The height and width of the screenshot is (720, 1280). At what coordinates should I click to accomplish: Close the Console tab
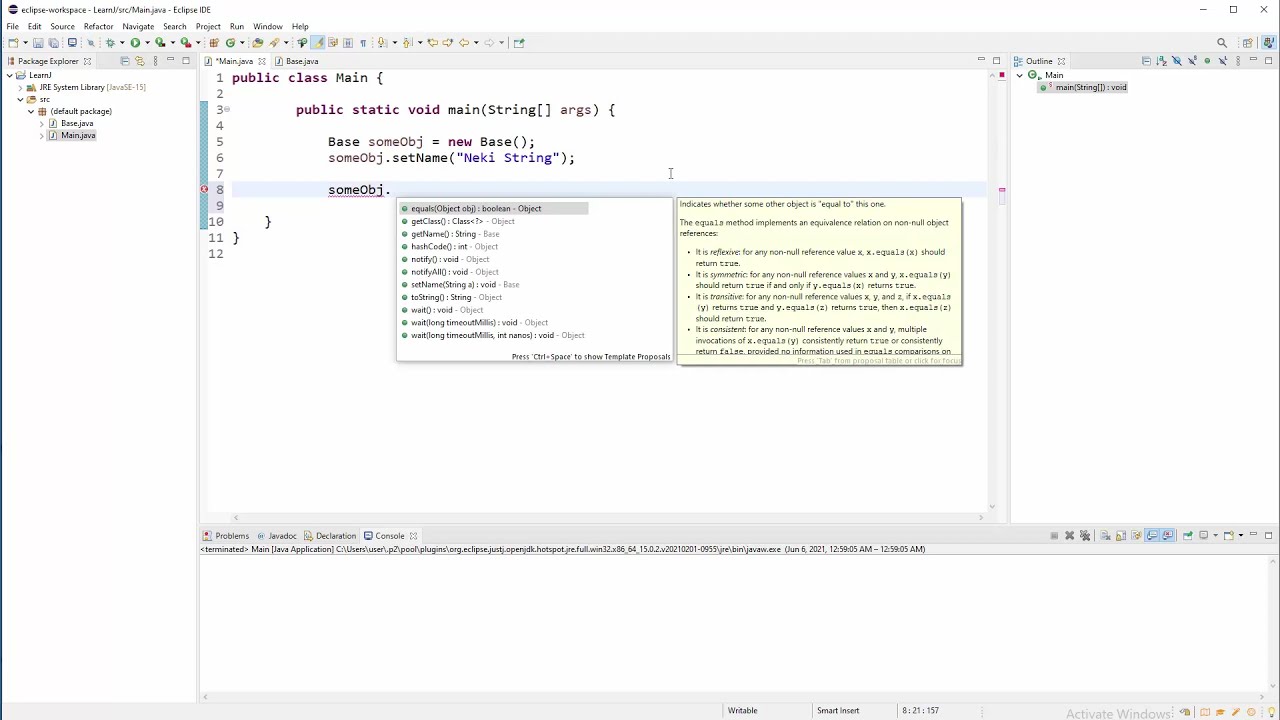coord(413,536)
